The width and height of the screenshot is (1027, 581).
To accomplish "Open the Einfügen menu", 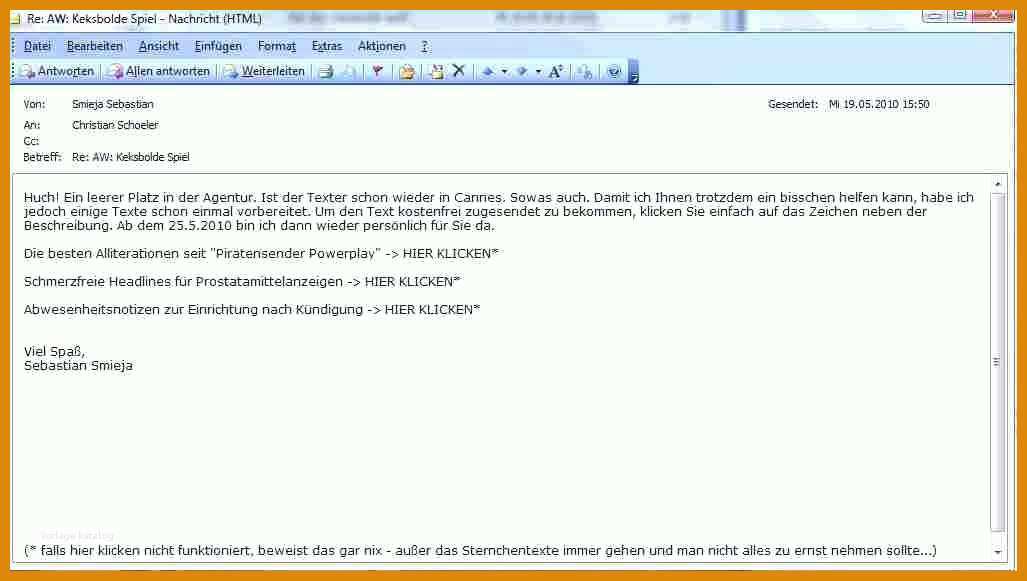I will (x=218, y=47).
